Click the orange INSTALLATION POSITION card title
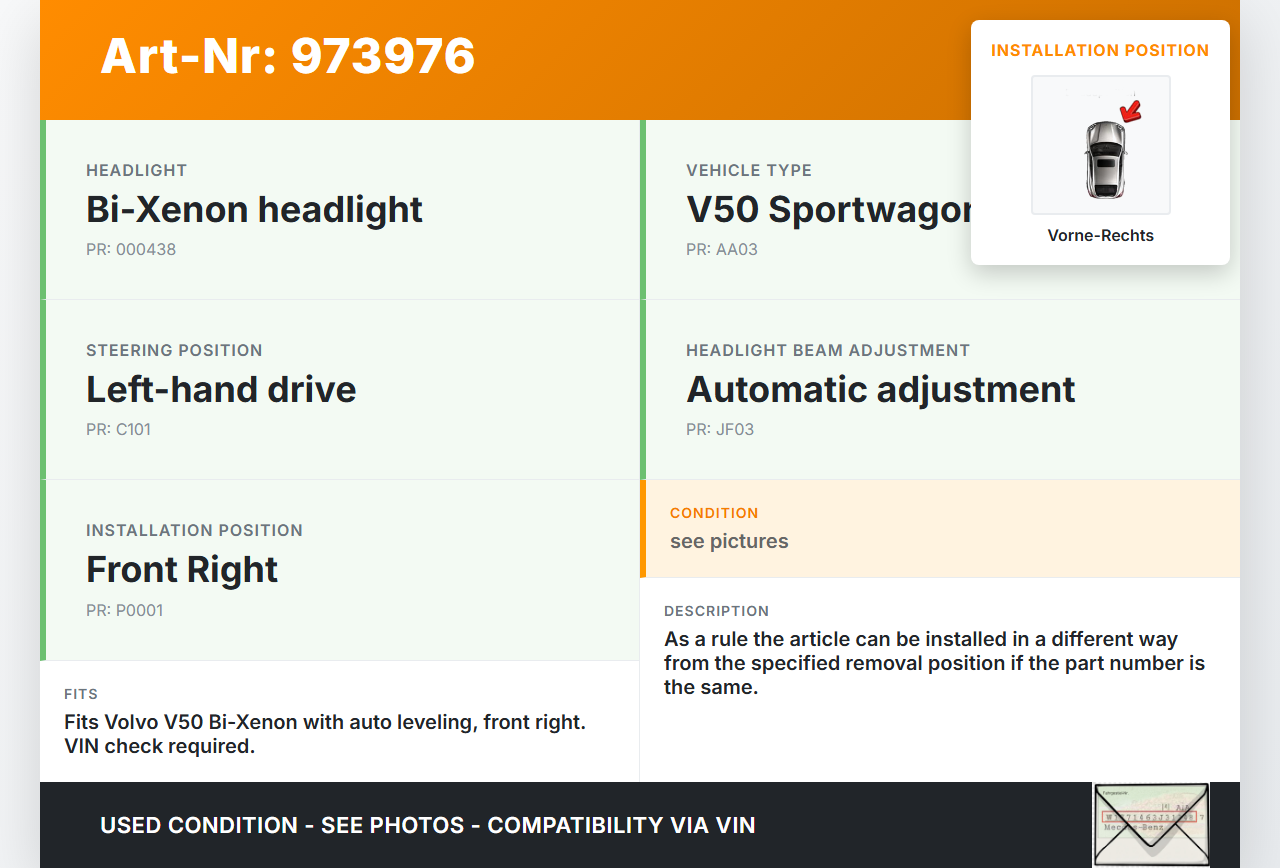The image size is (1280, 868). [x=1100, y=50]
